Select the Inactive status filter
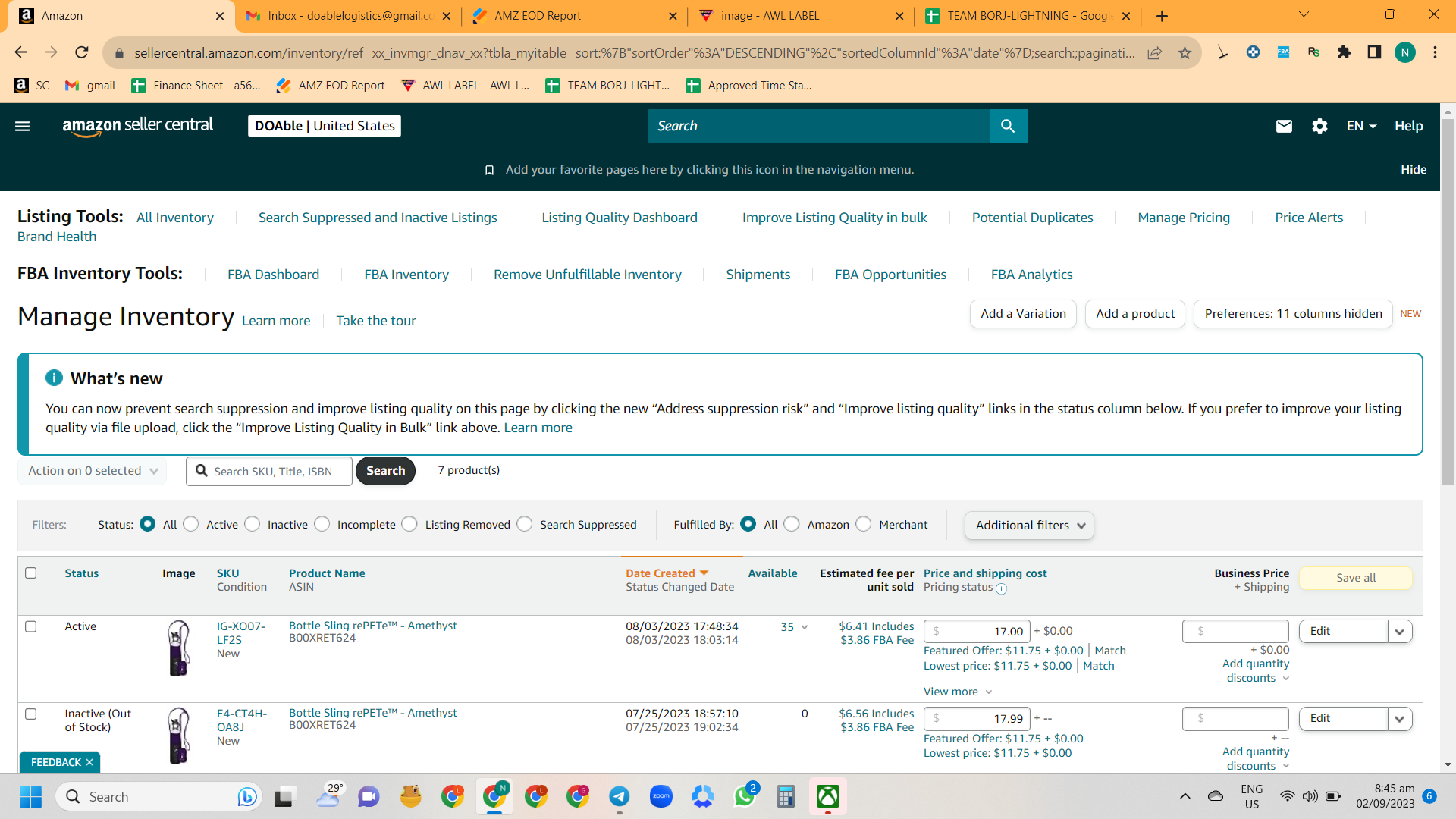The height and width of the screenshot is (819, 1456). click(253, 524)
